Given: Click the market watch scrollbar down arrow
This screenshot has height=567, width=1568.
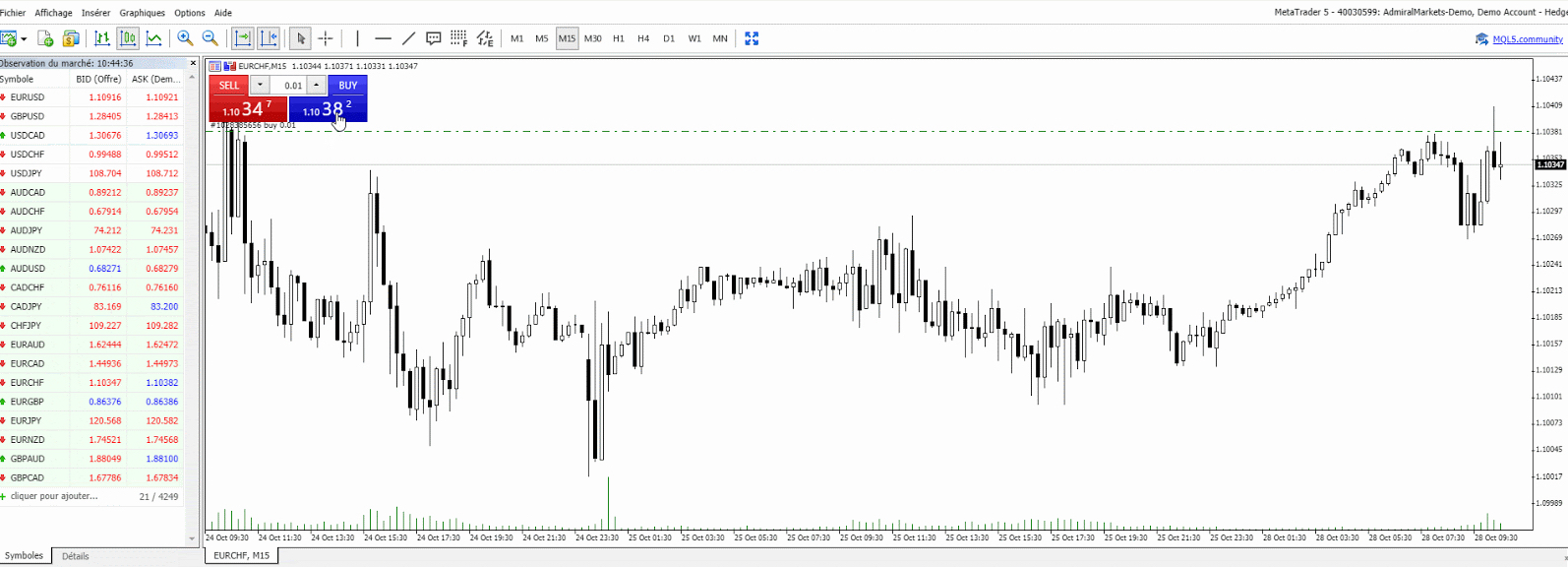Looking at the screenshot, I should pos(193,538).
